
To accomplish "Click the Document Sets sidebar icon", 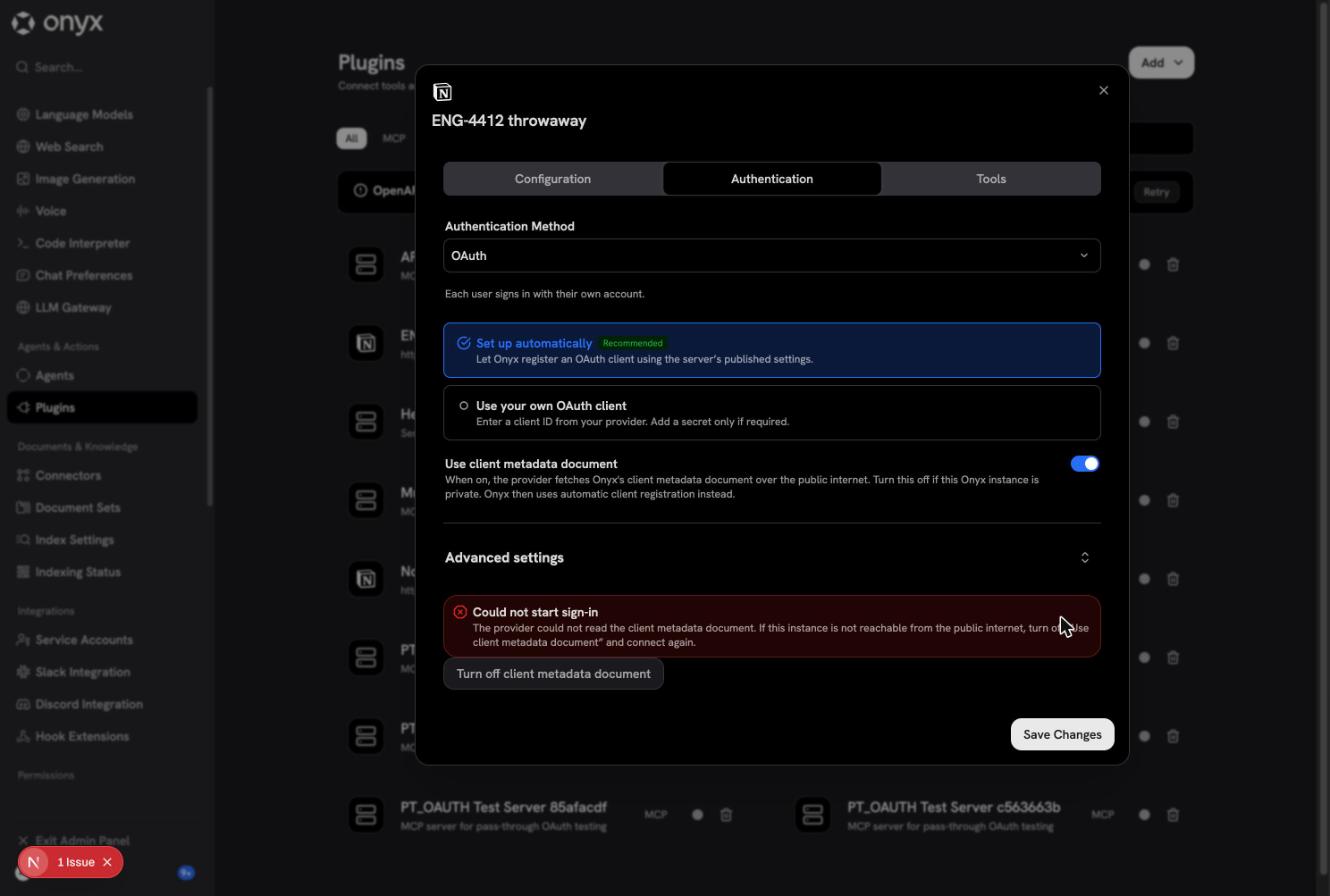I will (23, 508).
